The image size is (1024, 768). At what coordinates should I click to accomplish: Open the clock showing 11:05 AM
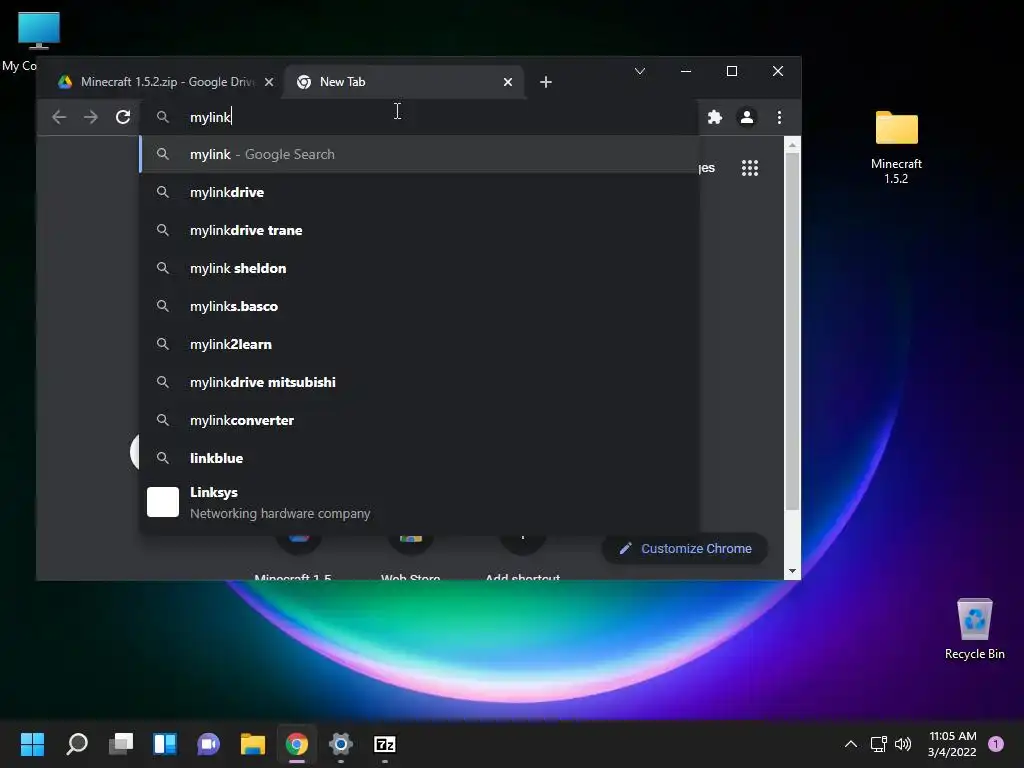point(952,744)
